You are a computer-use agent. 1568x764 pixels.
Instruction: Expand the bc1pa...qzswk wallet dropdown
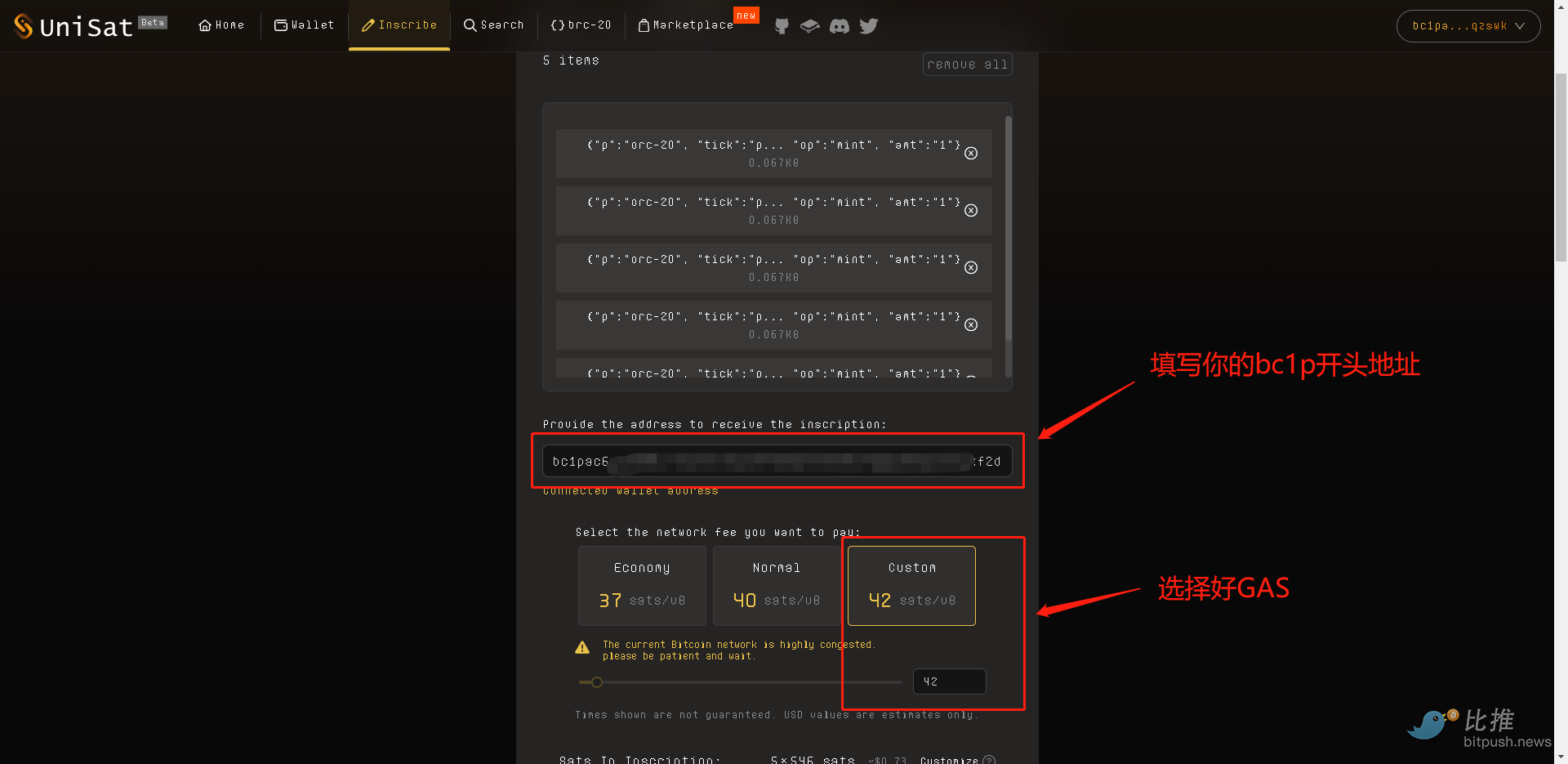1468,26
